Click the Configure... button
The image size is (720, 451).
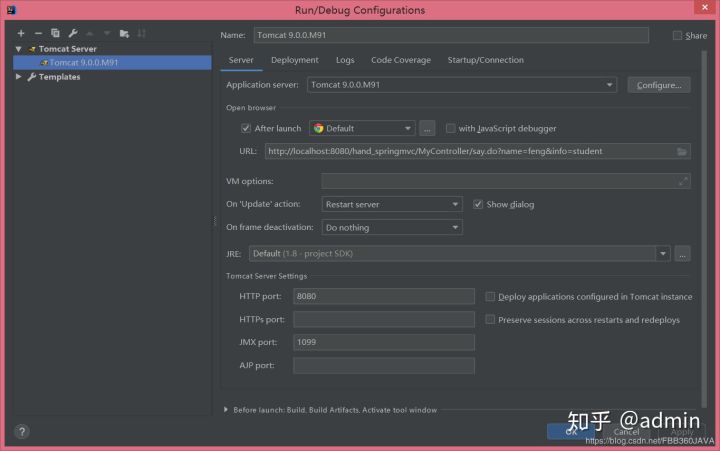click(659, 85)
